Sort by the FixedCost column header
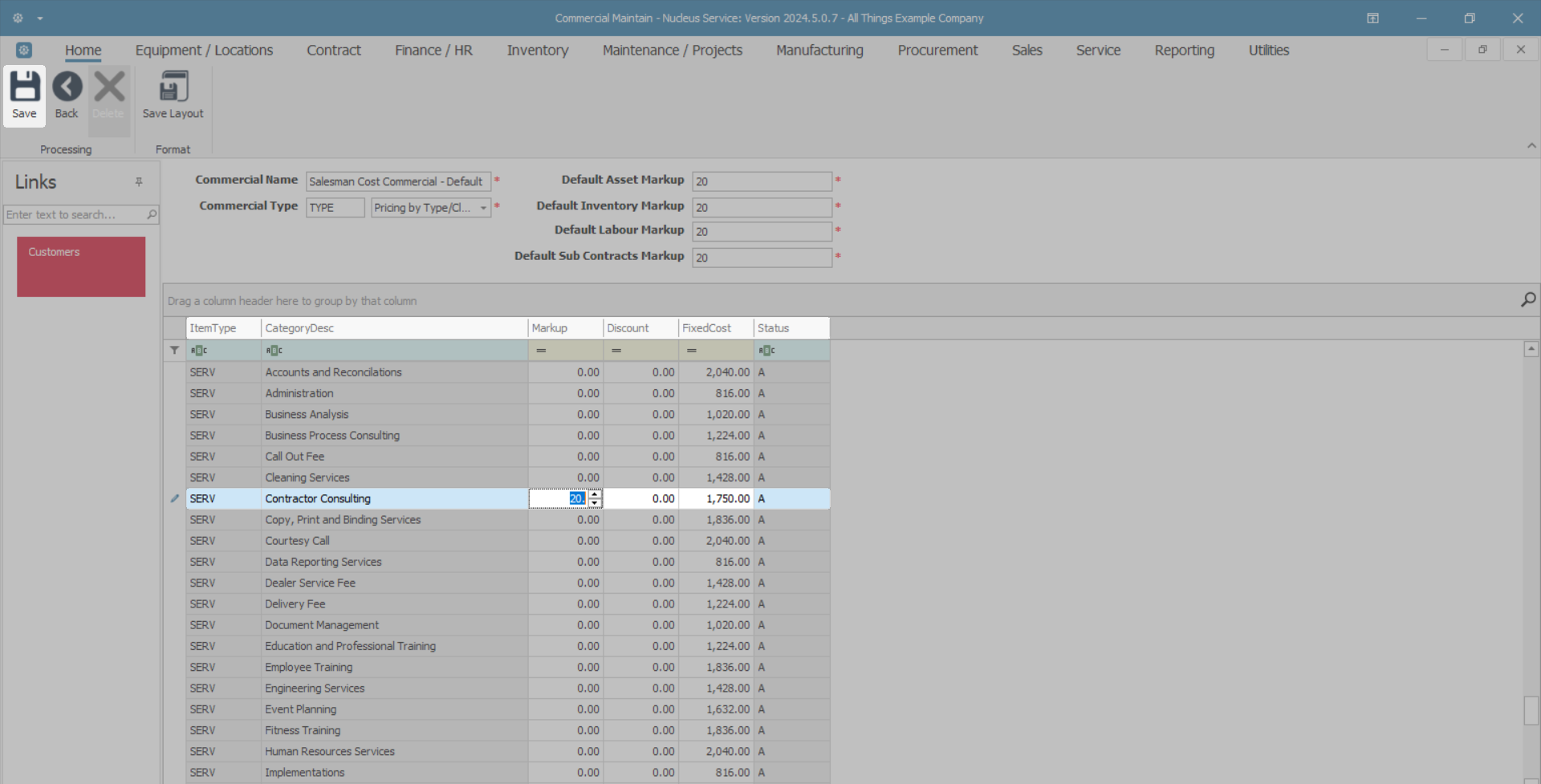The image size is (1541, 784). click(x=714, y=328)
